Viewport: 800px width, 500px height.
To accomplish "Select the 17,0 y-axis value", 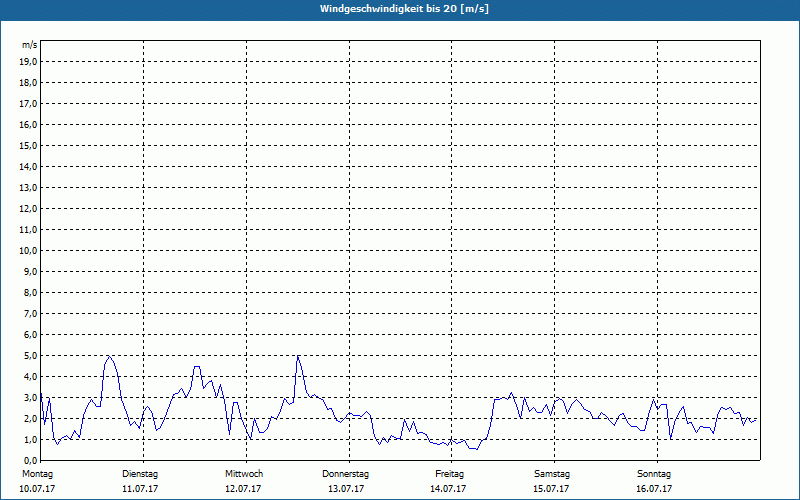I will point(28,104).
